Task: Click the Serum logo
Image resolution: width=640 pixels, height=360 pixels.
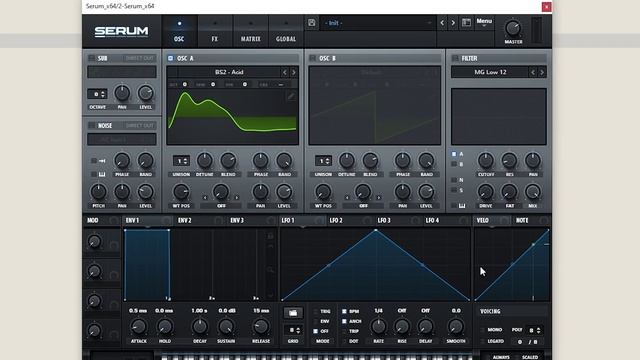Action: point(121,31)
